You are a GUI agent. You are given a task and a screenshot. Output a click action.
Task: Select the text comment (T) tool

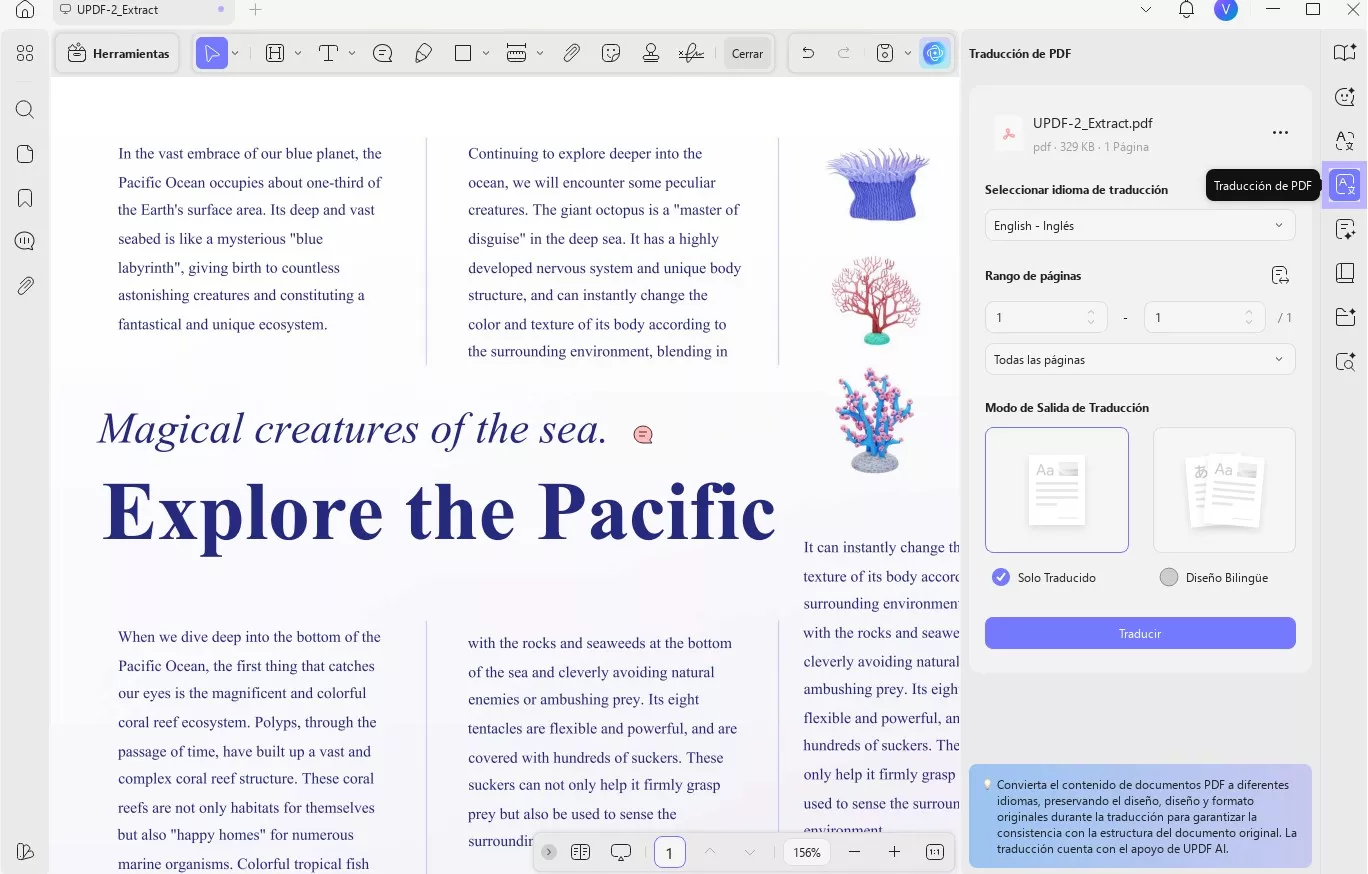(x=328, y=54)
